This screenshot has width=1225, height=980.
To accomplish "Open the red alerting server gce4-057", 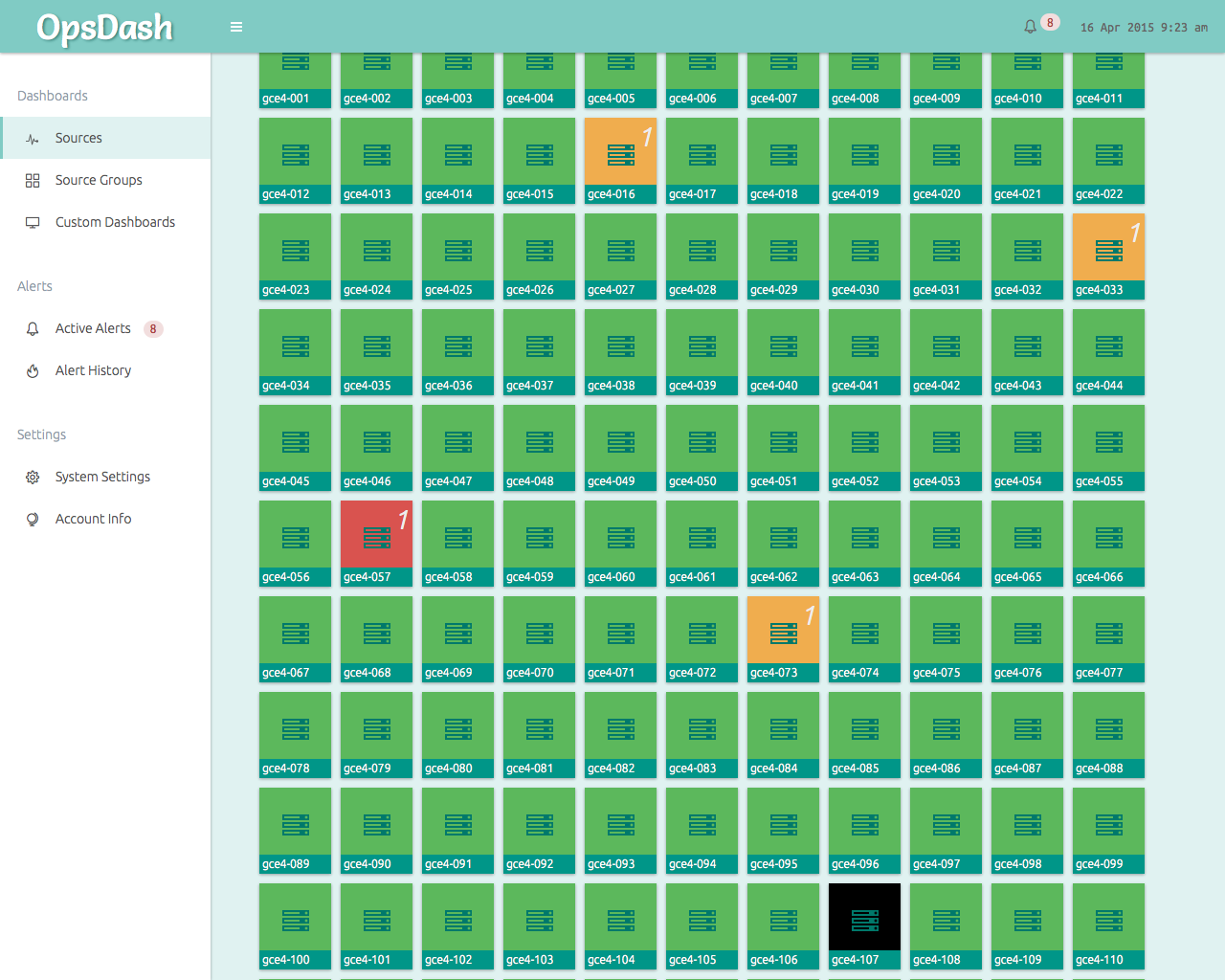I will pyautogui.click(x=375, y=543).
